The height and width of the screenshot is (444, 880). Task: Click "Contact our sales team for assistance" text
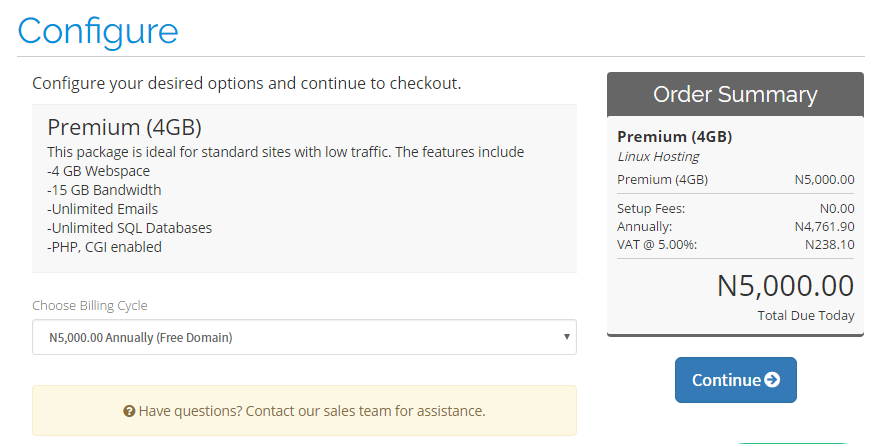365,411
